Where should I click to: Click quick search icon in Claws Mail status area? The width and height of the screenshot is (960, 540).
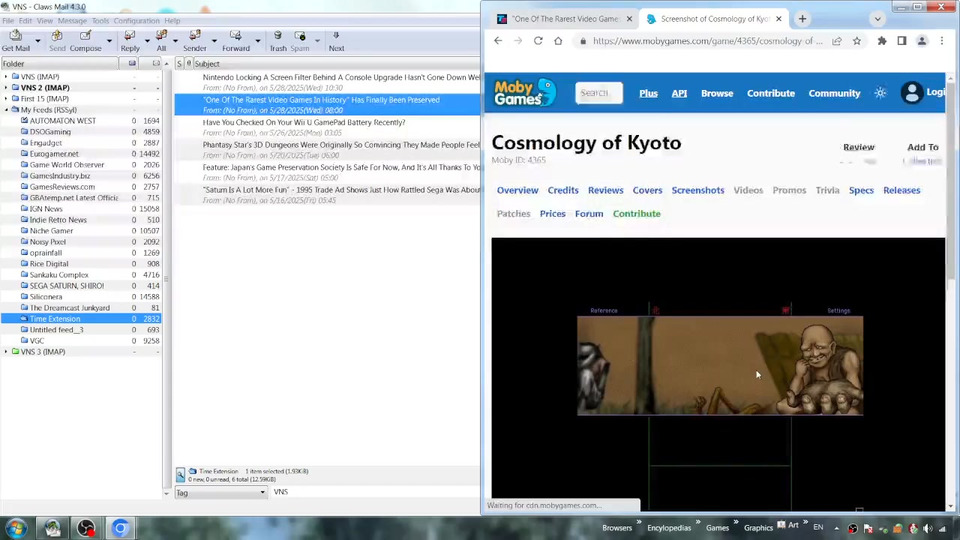point(181,475)
